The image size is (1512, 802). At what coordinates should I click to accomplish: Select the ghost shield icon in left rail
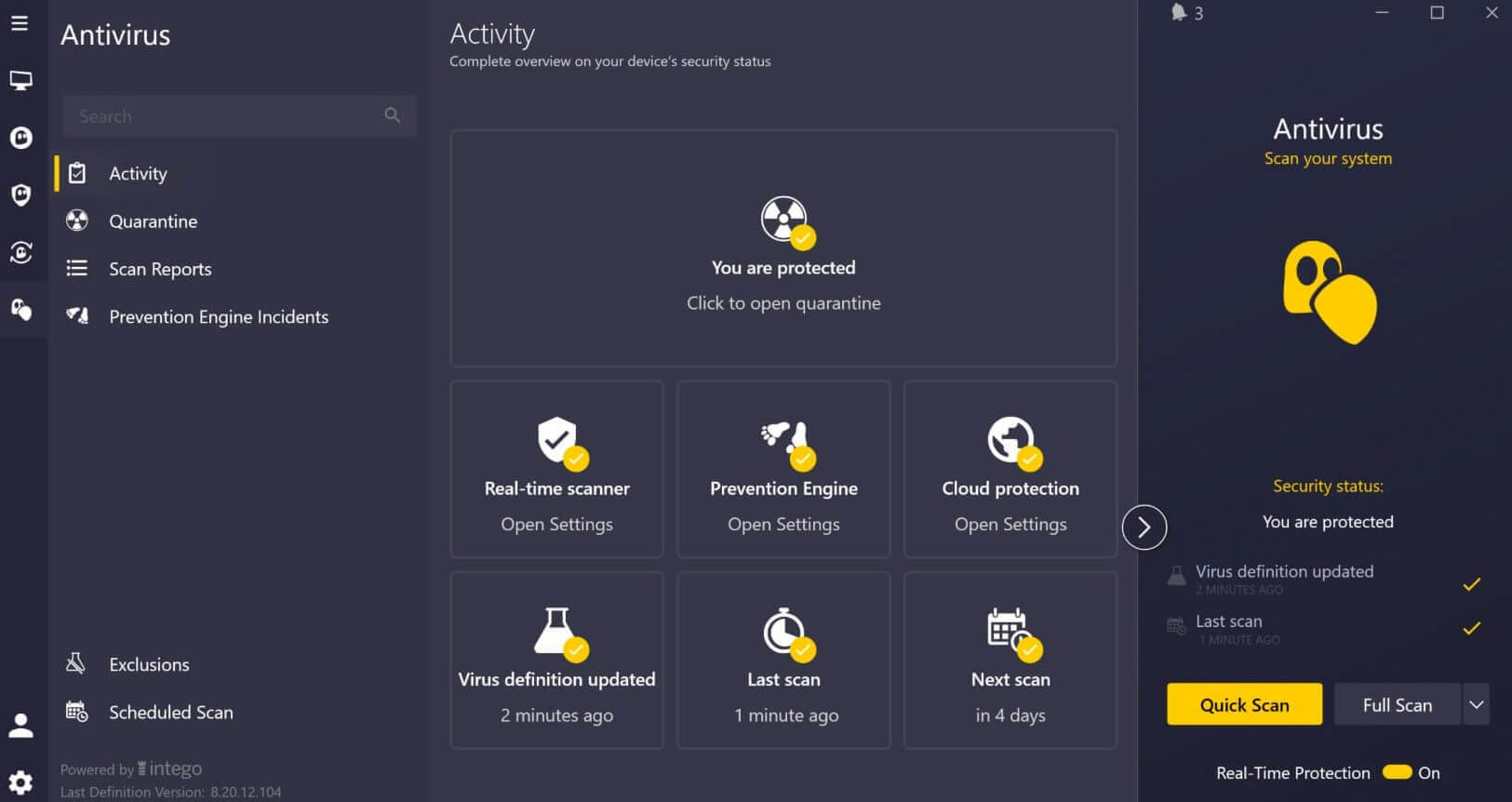(x=20, y=194)
